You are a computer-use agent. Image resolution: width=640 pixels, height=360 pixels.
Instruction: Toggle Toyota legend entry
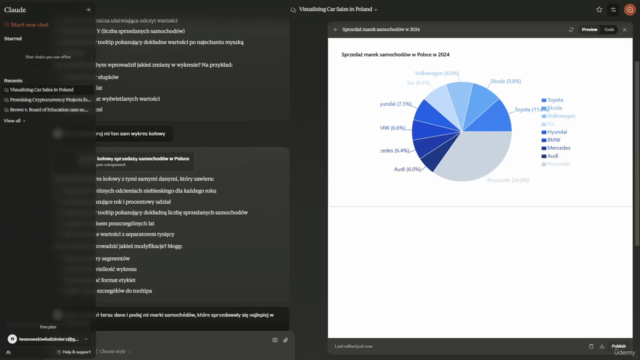(x=552, y=100)
